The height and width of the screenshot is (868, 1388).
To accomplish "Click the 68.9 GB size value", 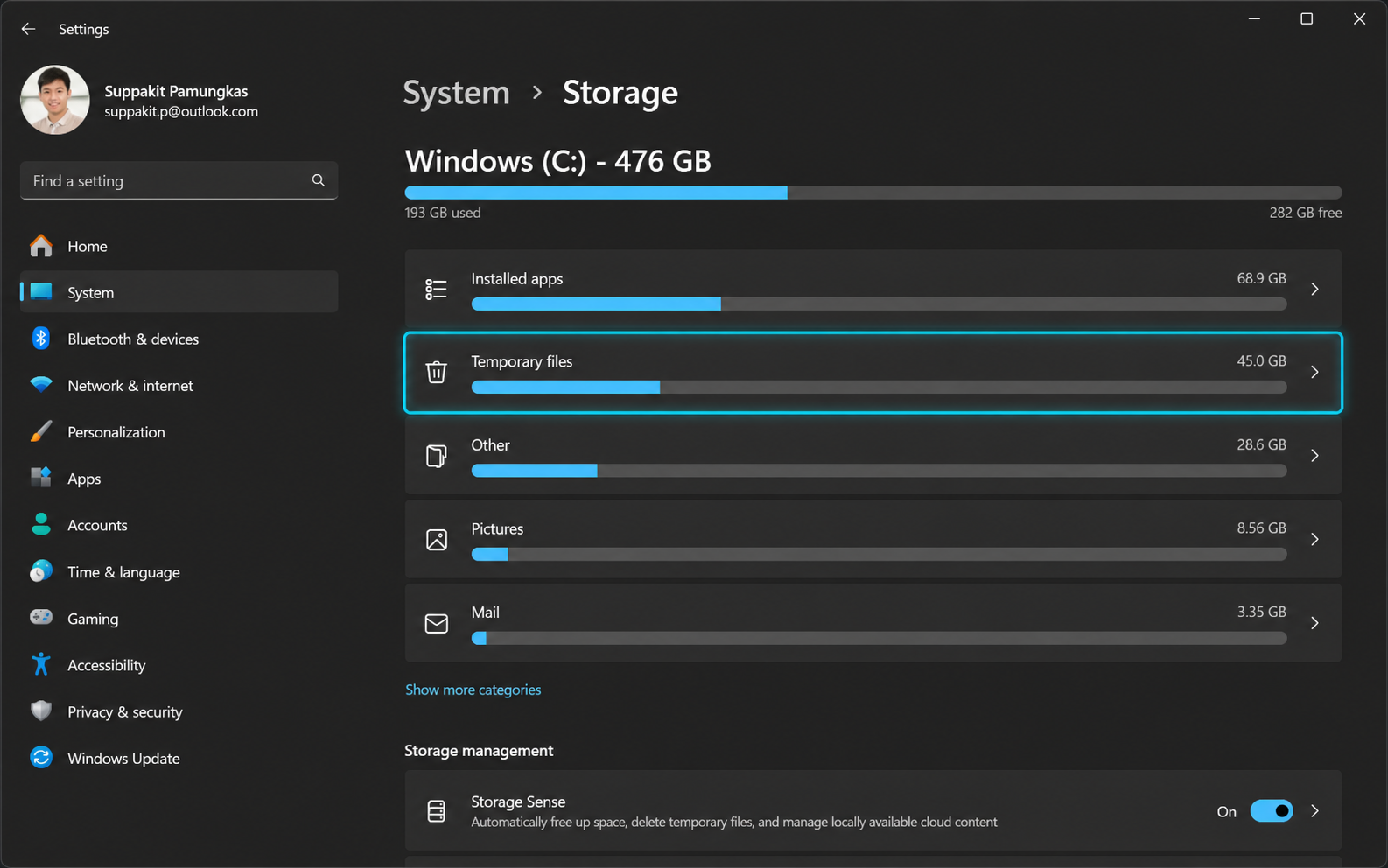I will (x=1261, y=278).
